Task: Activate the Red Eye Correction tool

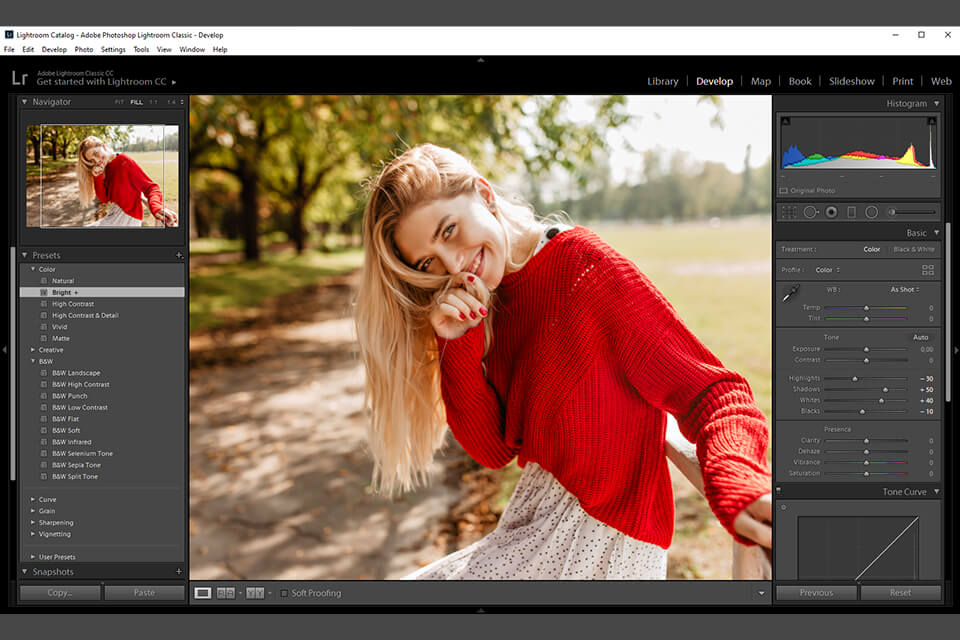Action: [832, 211]
